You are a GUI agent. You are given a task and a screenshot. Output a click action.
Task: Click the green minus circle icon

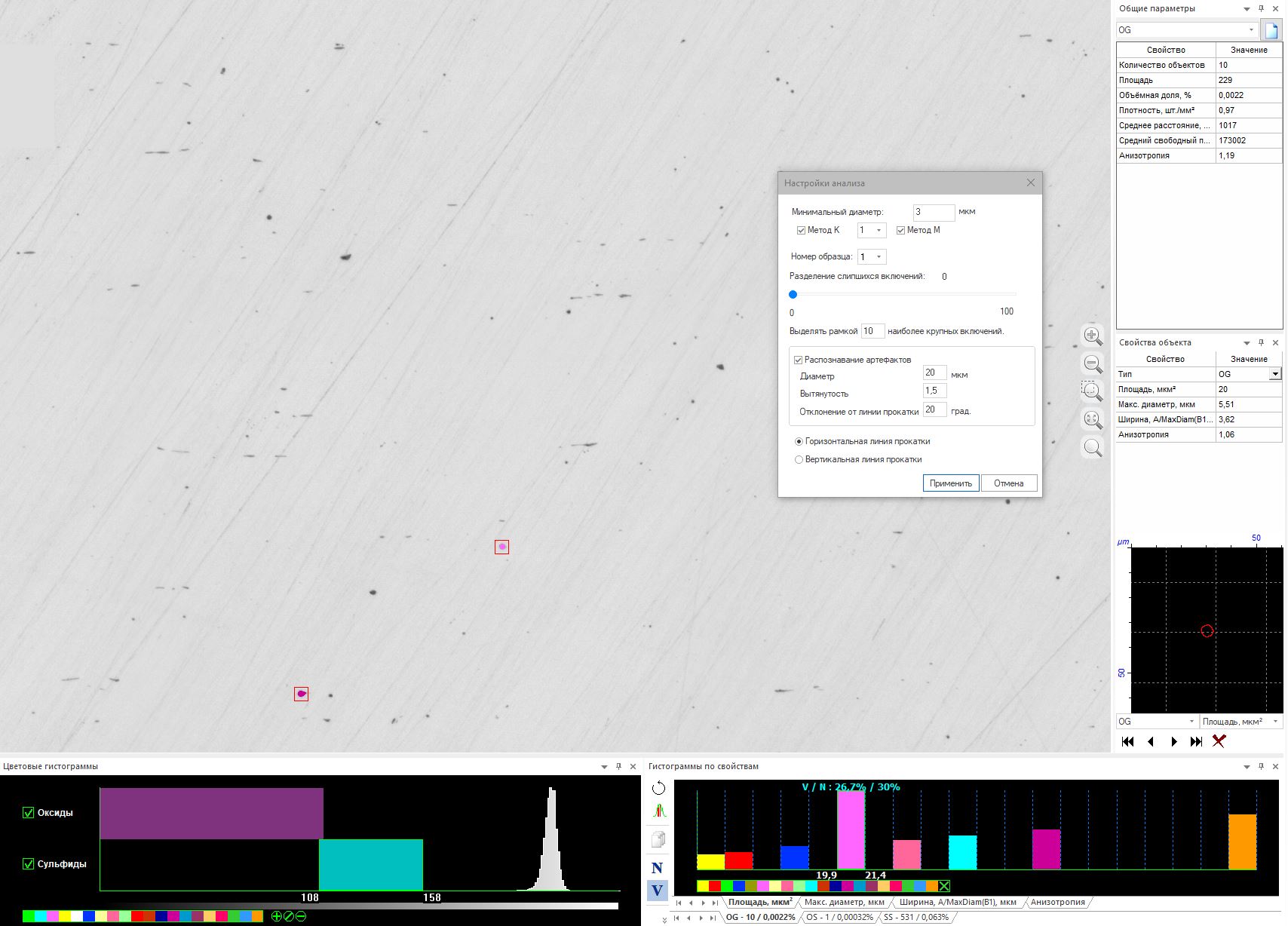(300, 916)
